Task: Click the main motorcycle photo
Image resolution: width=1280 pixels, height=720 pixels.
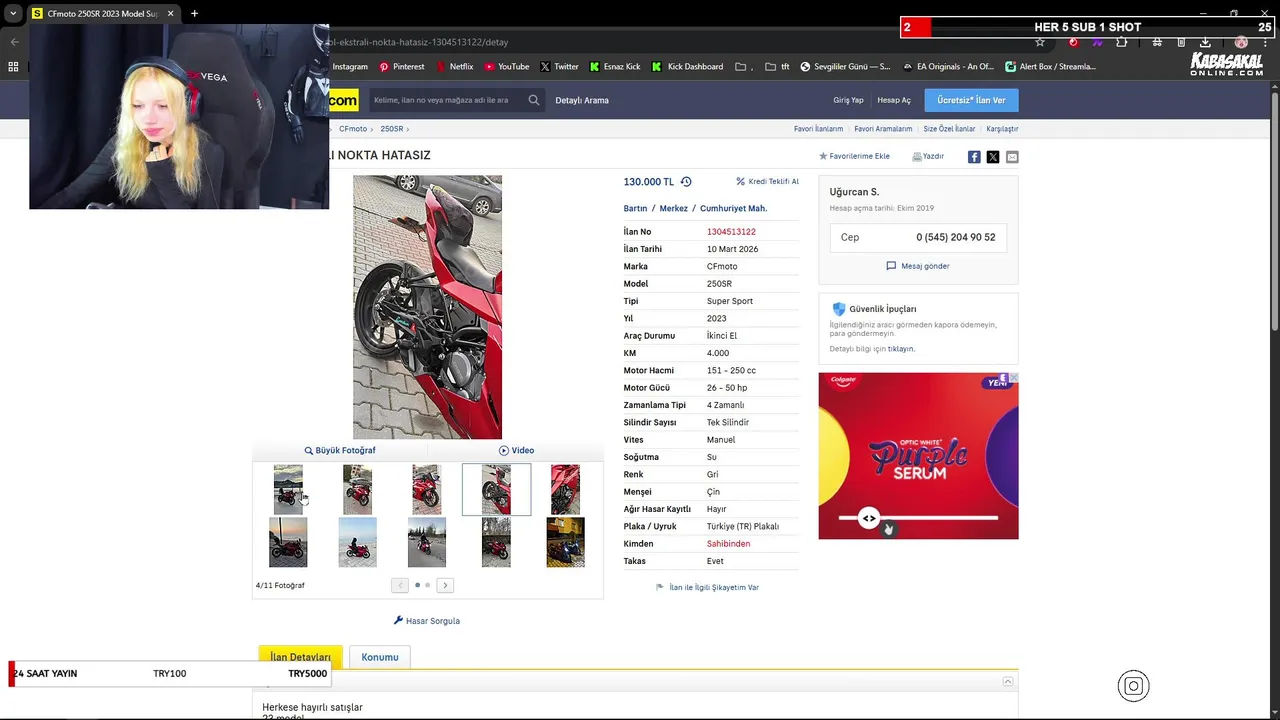Action: 427,307
